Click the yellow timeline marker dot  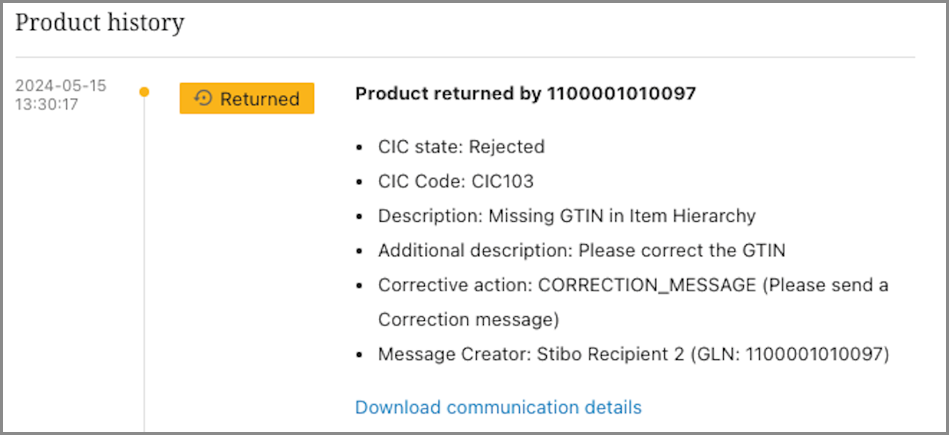tap(144, 93)
